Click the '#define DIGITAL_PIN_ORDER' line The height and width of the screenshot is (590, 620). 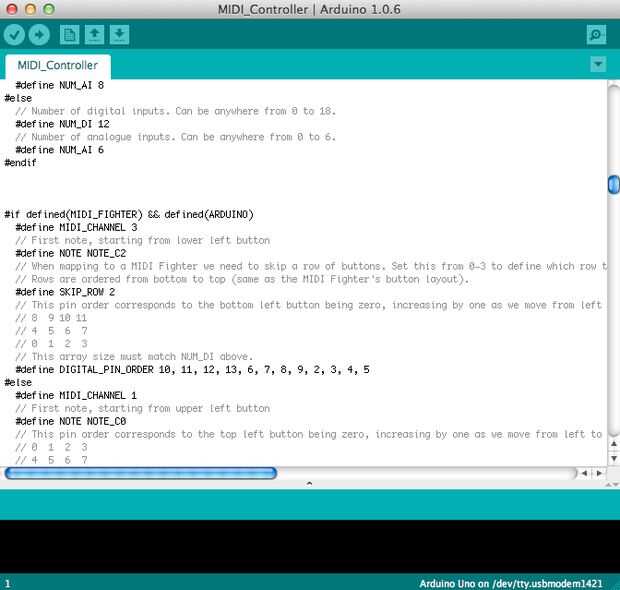pyautogui.click(x=193, y=369)
